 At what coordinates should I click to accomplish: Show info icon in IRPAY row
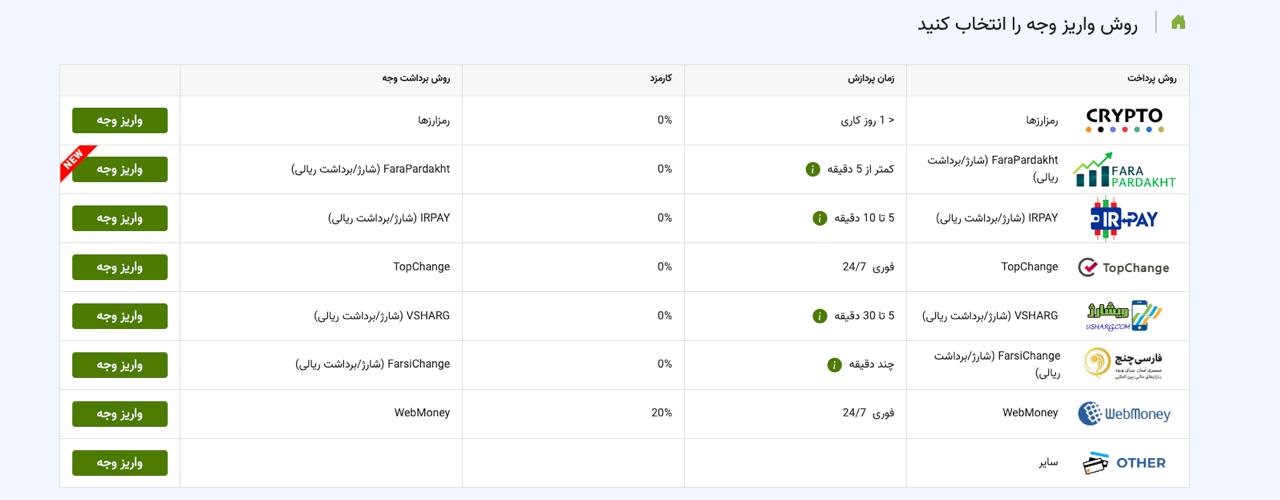tap(820, 218)
